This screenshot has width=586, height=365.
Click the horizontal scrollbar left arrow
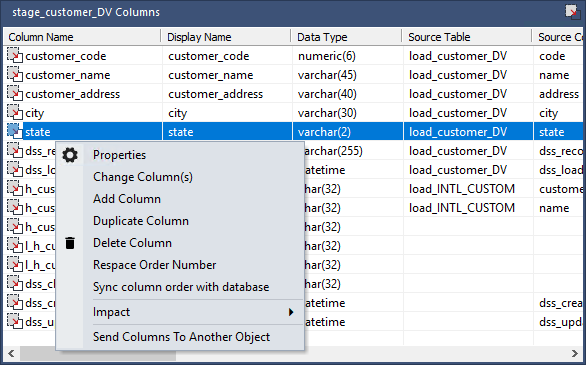pos(11,353)
